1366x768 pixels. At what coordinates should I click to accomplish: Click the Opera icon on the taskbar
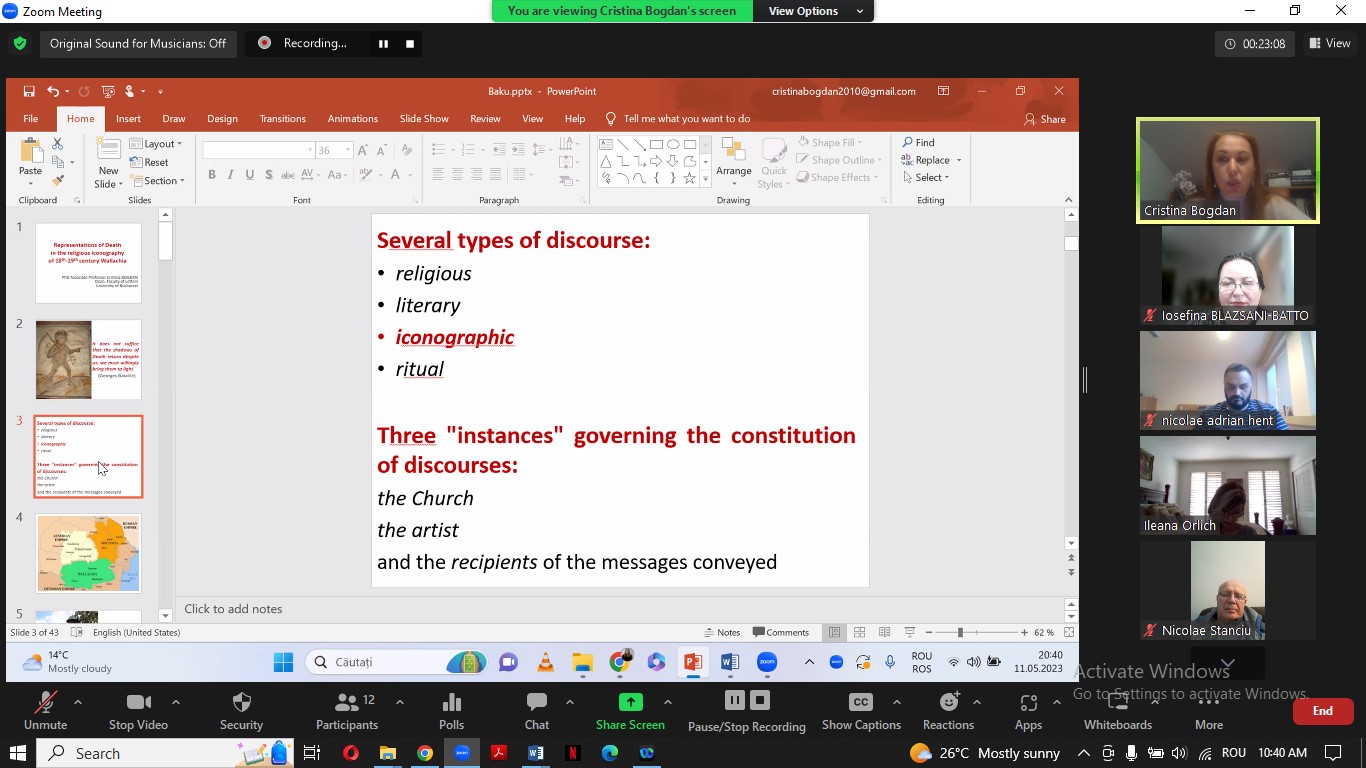pyautogui.click(x=351, y=753)
